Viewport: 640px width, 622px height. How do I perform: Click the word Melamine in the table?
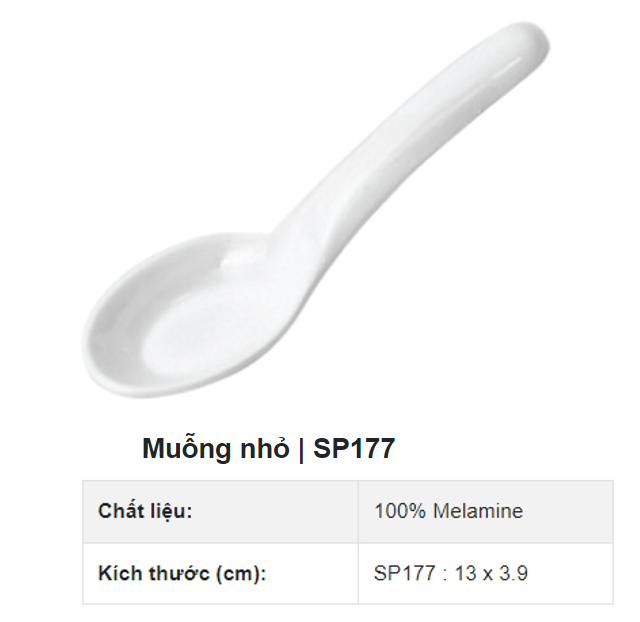(x=477, y=511)
